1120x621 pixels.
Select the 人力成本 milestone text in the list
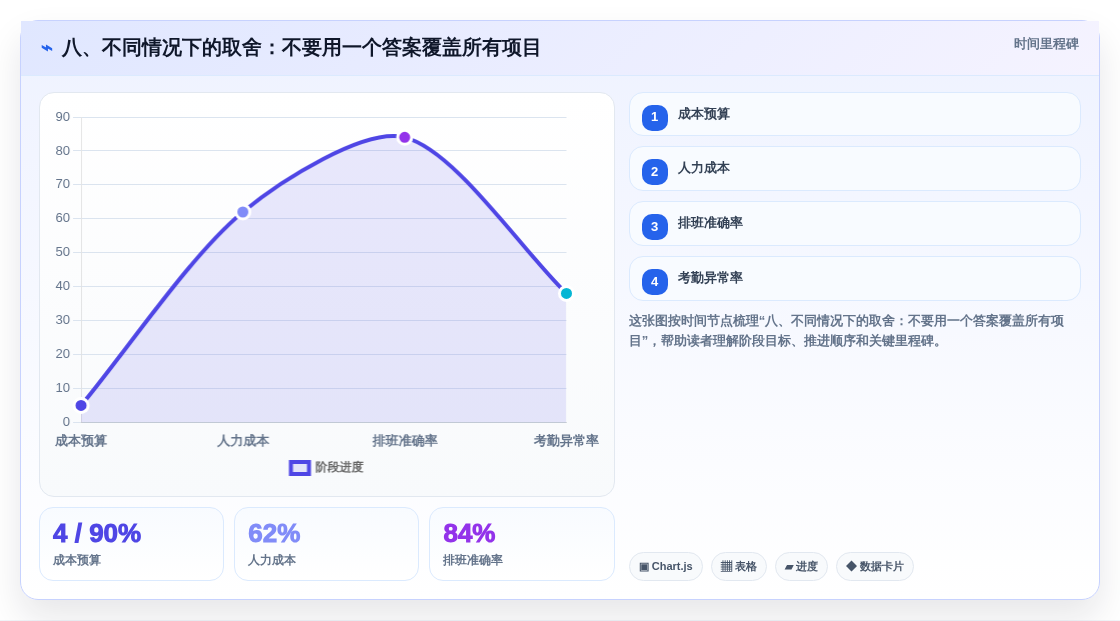point(704,168)
